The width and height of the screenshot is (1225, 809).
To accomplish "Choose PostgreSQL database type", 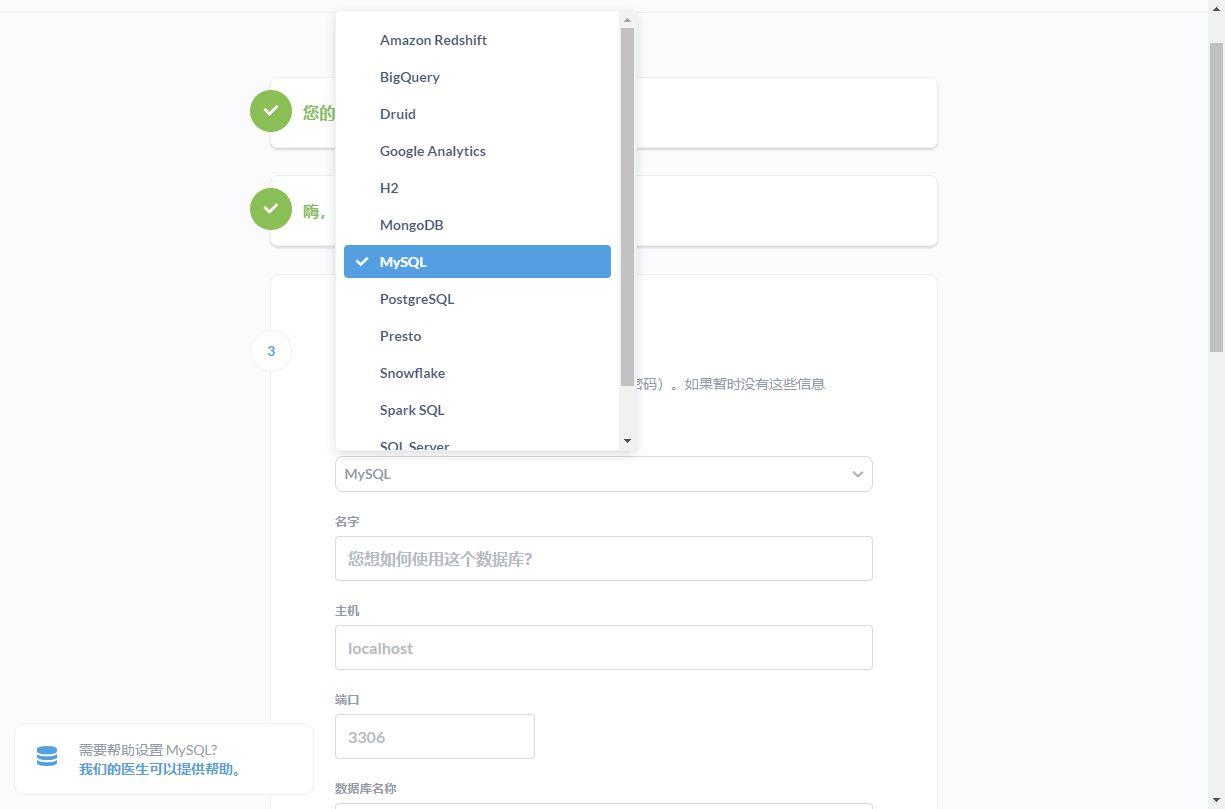I will coord(477,299).
